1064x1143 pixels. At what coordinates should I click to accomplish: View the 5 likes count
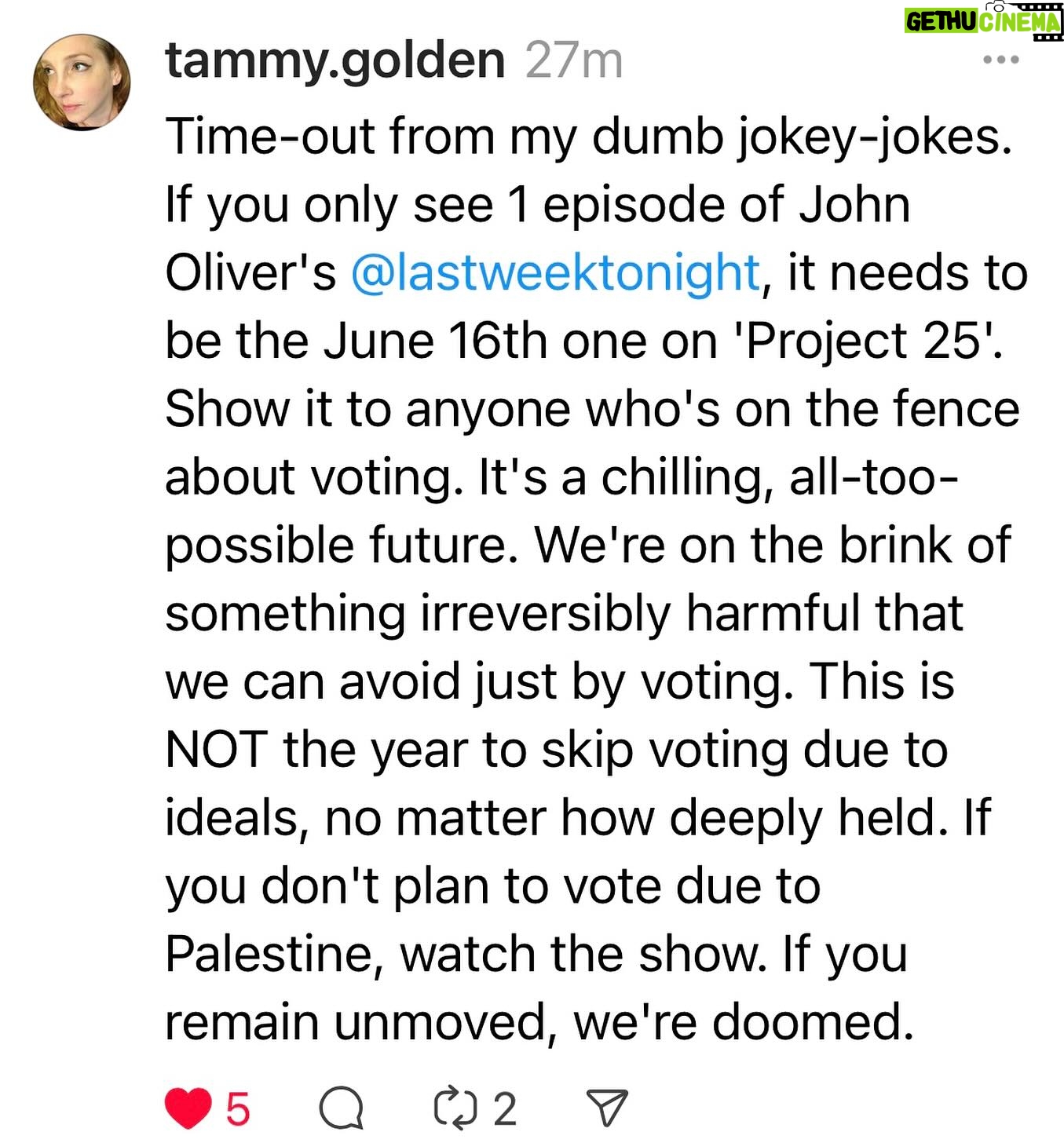click(238, 1109)
